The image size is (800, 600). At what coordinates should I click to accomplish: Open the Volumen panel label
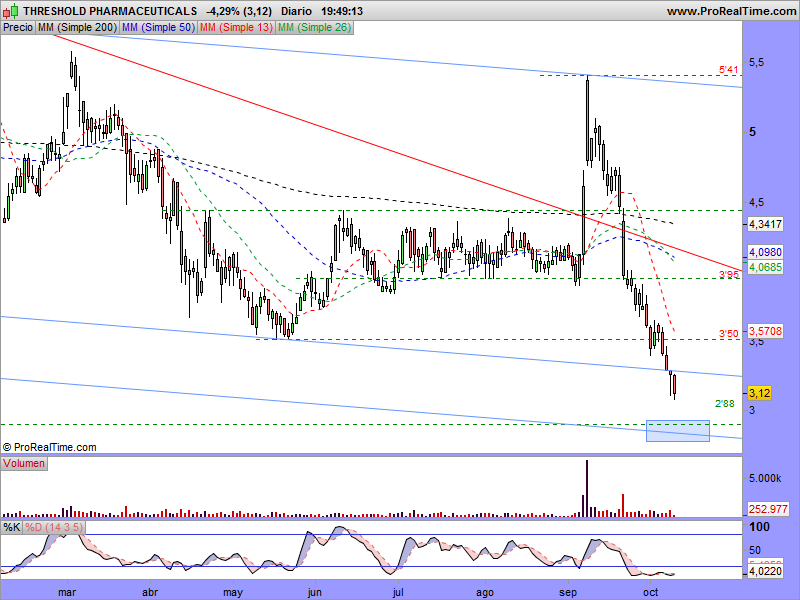[x=24, y=463]
